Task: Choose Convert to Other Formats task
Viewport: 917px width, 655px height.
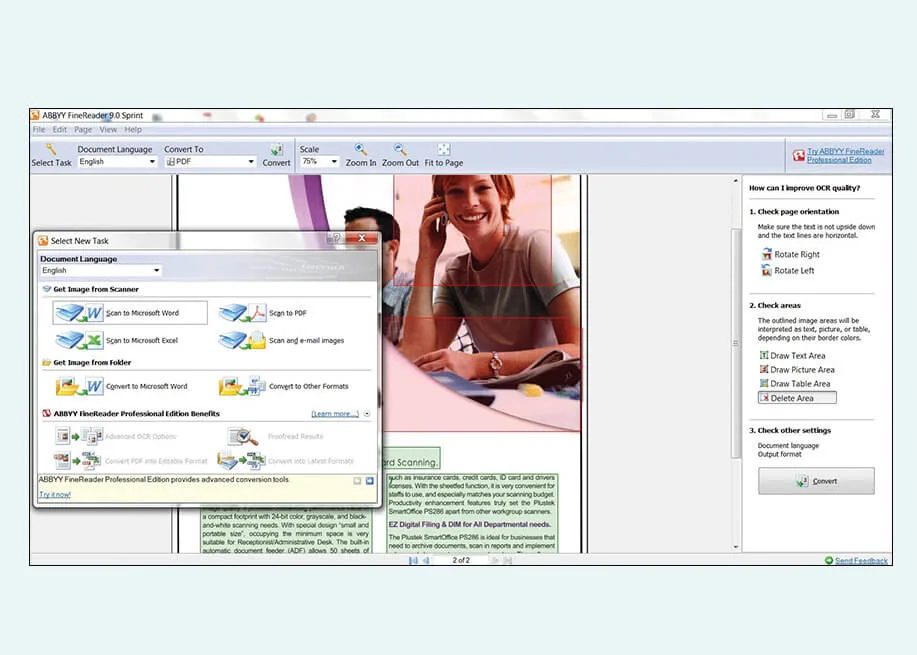Action: click(x=284, y=386)
